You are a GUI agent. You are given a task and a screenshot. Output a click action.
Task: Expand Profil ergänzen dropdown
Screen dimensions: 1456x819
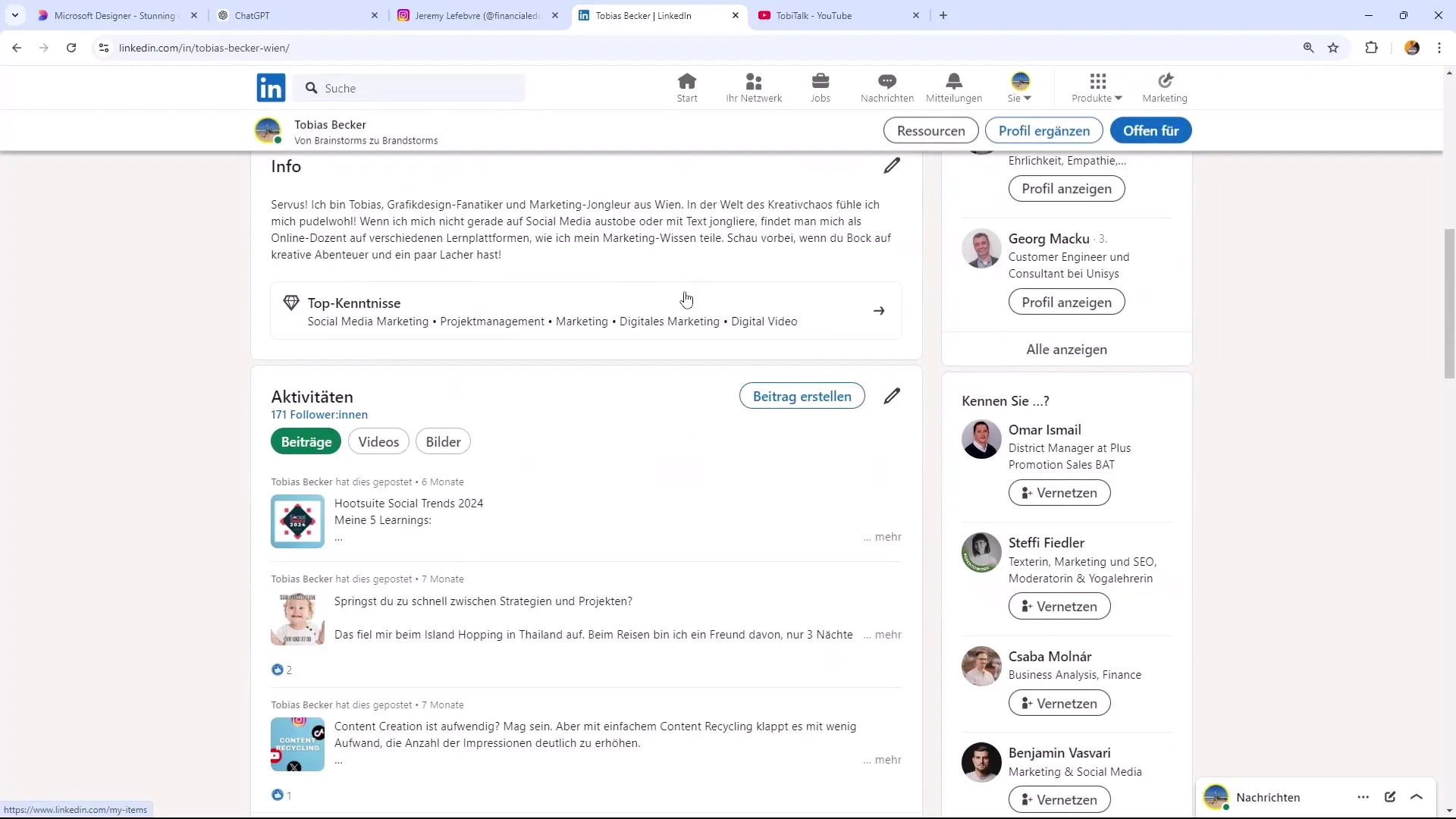point(1044,130)
